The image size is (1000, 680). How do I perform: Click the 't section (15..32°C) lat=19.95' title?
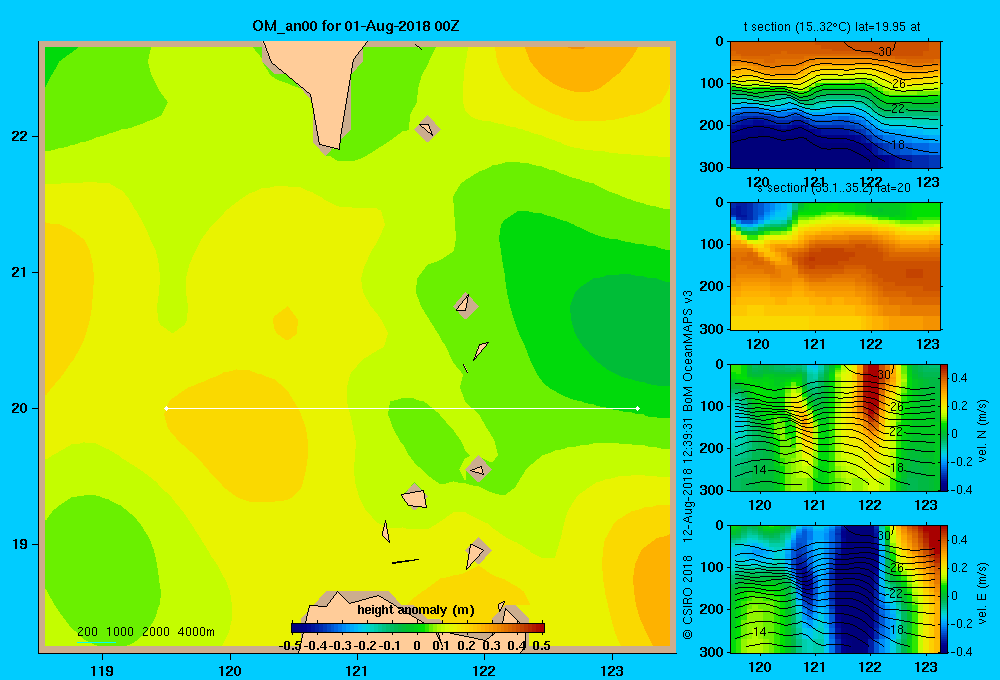click(x=832, y=27)
